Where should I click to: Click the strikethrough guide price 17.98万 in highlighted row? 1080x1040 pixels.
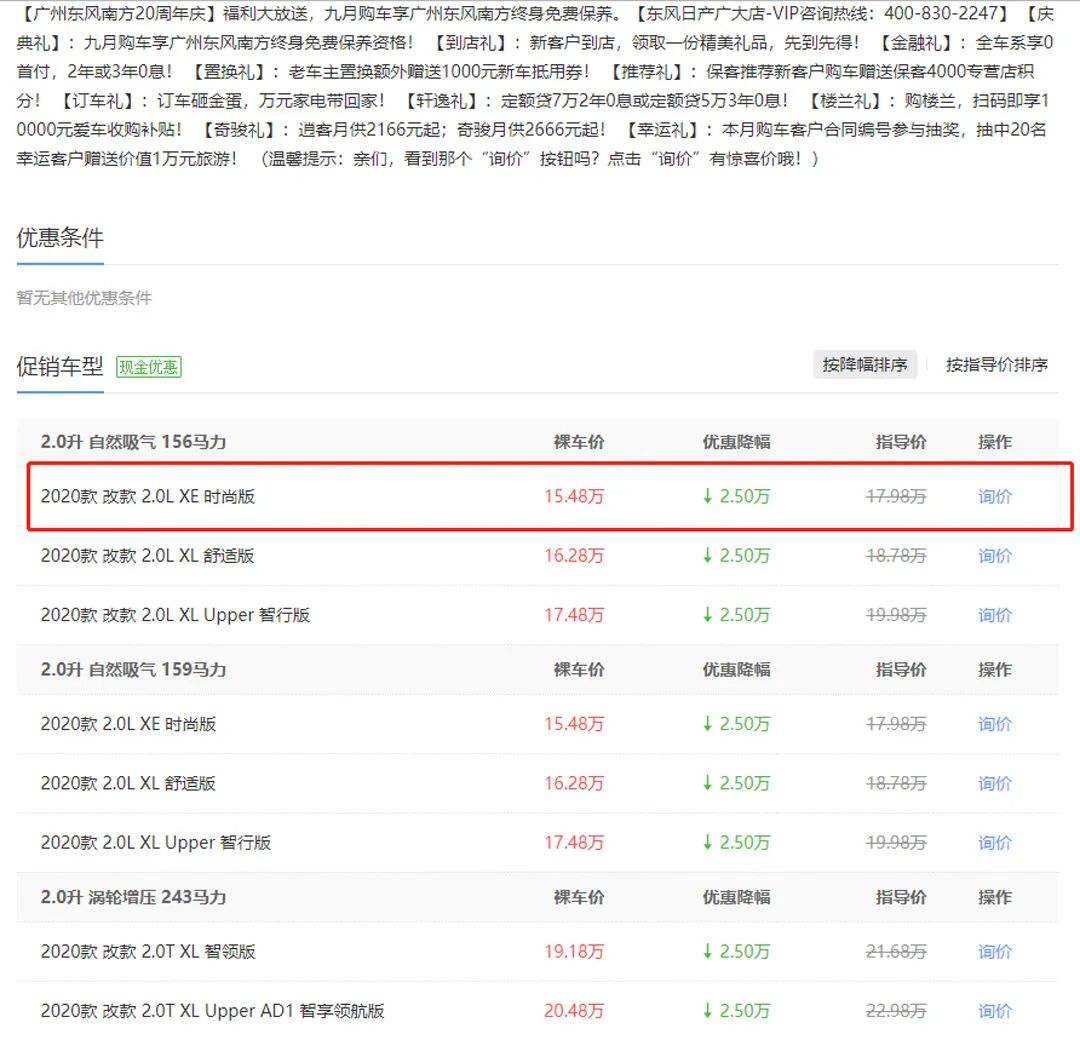(x=896, y=496)
